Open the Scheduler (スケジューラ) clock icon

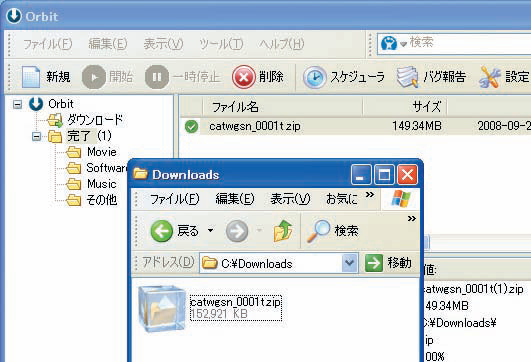(x=314, y=77)
